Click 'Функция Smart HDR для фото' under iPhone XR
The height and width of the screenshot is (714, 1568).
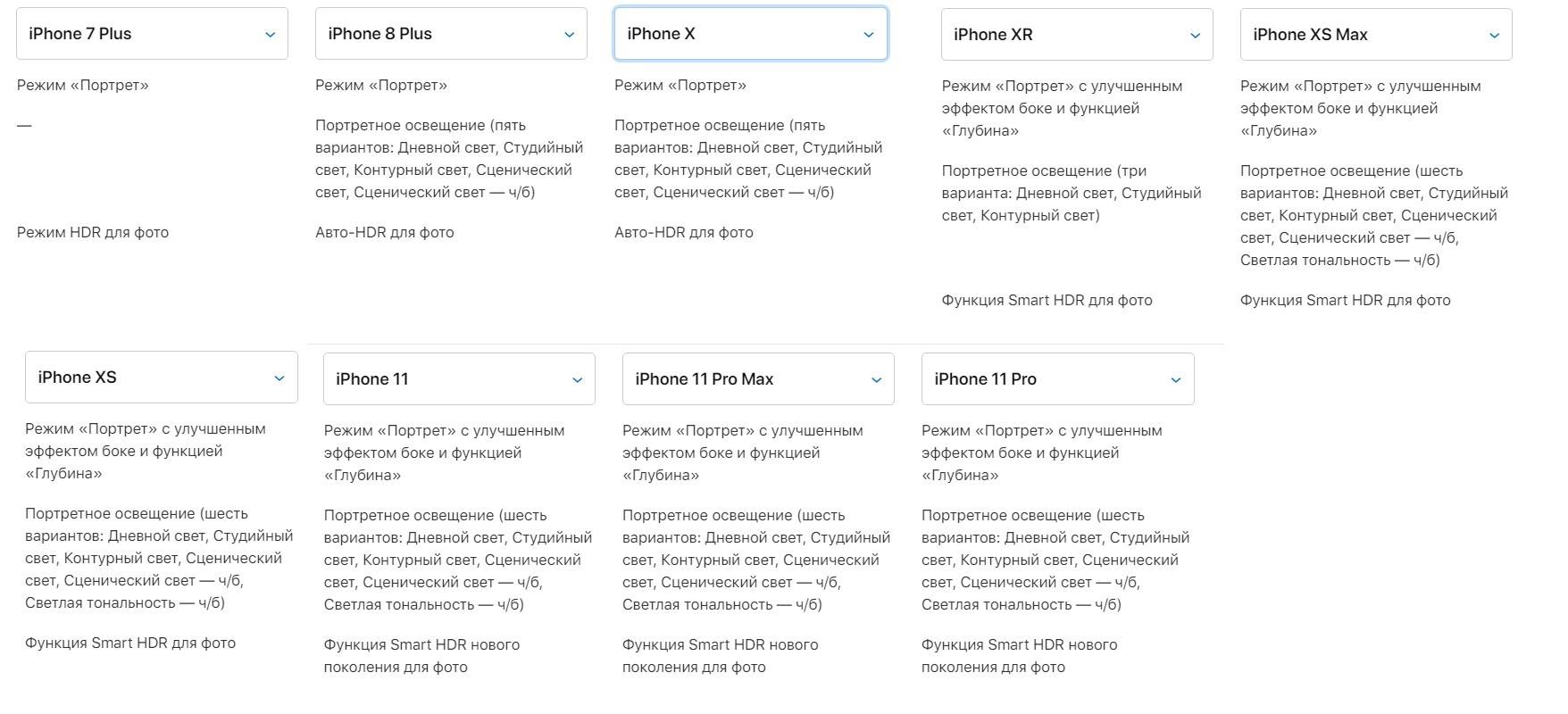click(x=1047, y=301)
